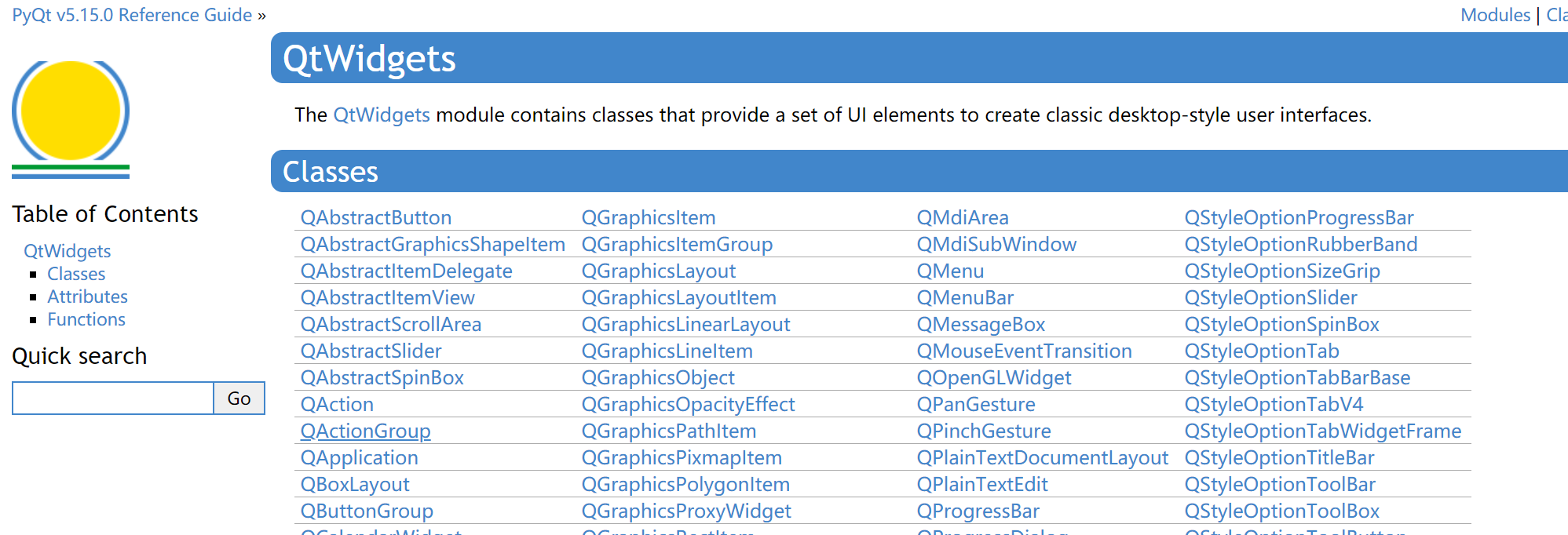Open PyQt v5.15.0 Reference Guide link
The height and width of the screenshot is (535, 1568).
pos(132,15)
